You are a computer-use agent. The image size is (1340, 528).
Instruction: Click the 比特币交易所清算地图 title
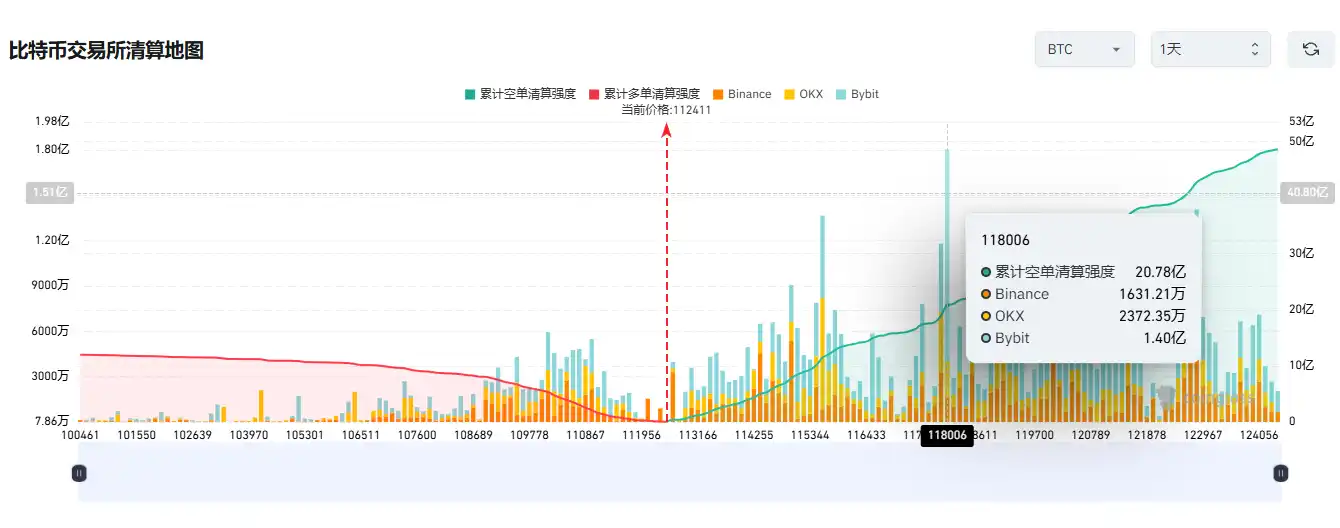(106, 50)
